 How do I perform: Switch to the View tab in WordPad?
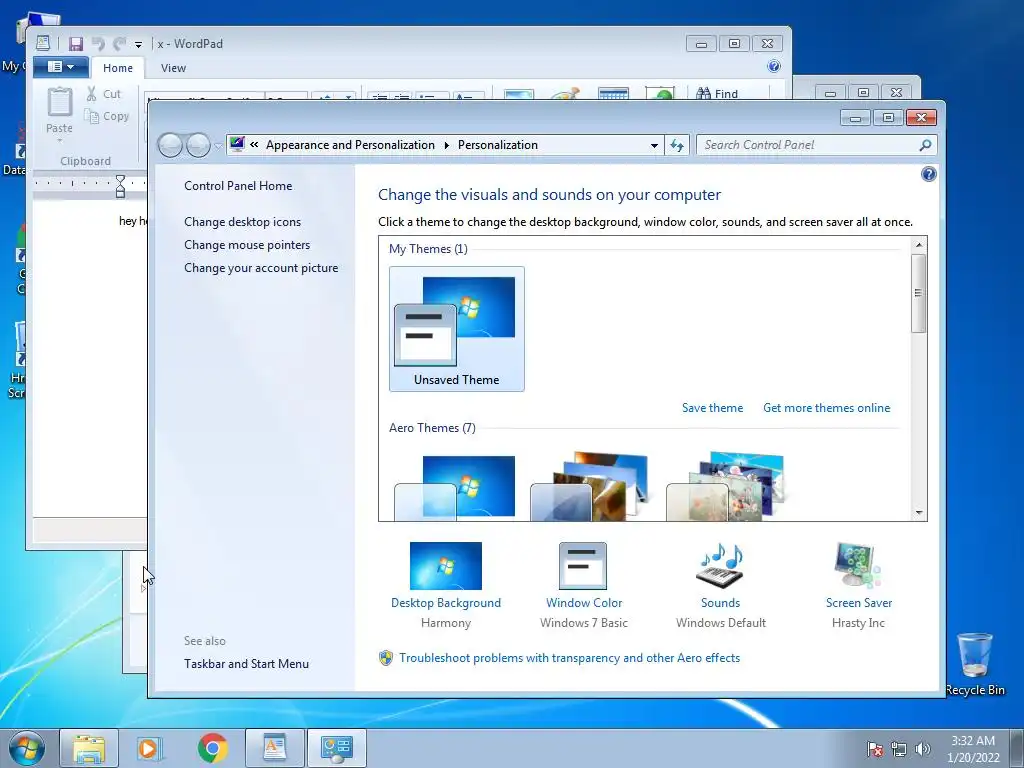(173, 68)
